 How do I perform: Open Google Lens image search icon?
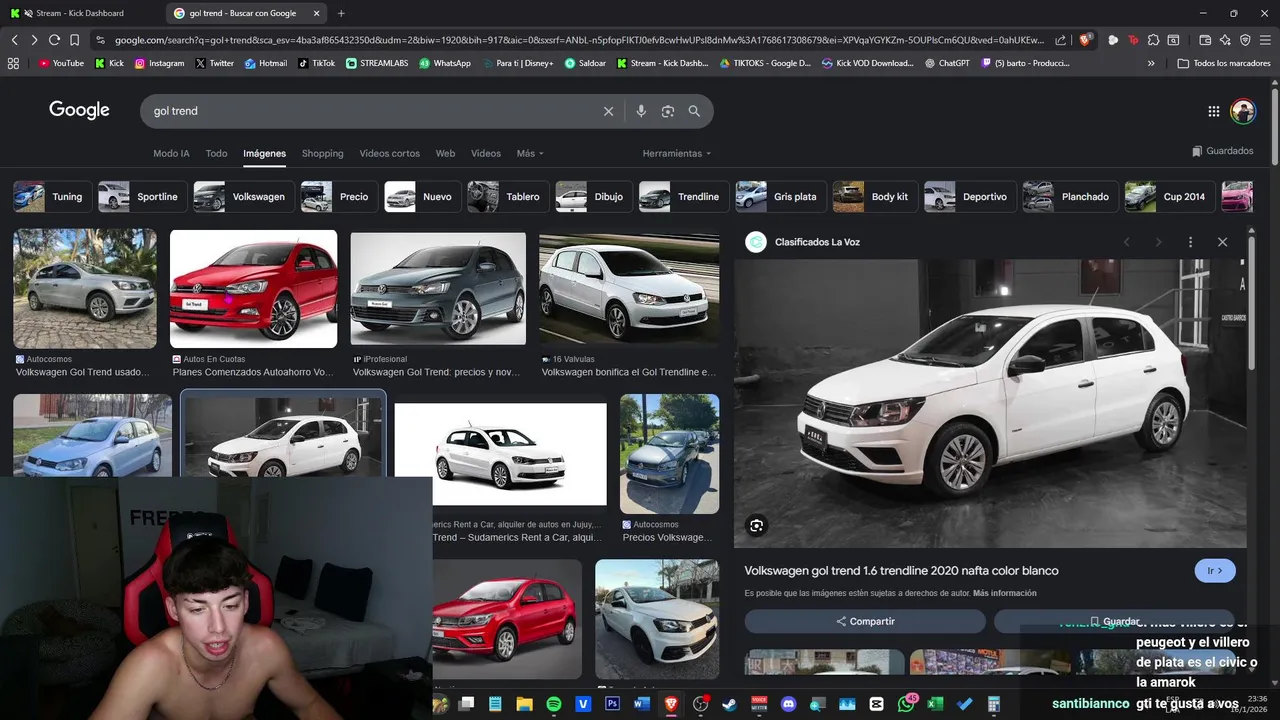(668, 111)
